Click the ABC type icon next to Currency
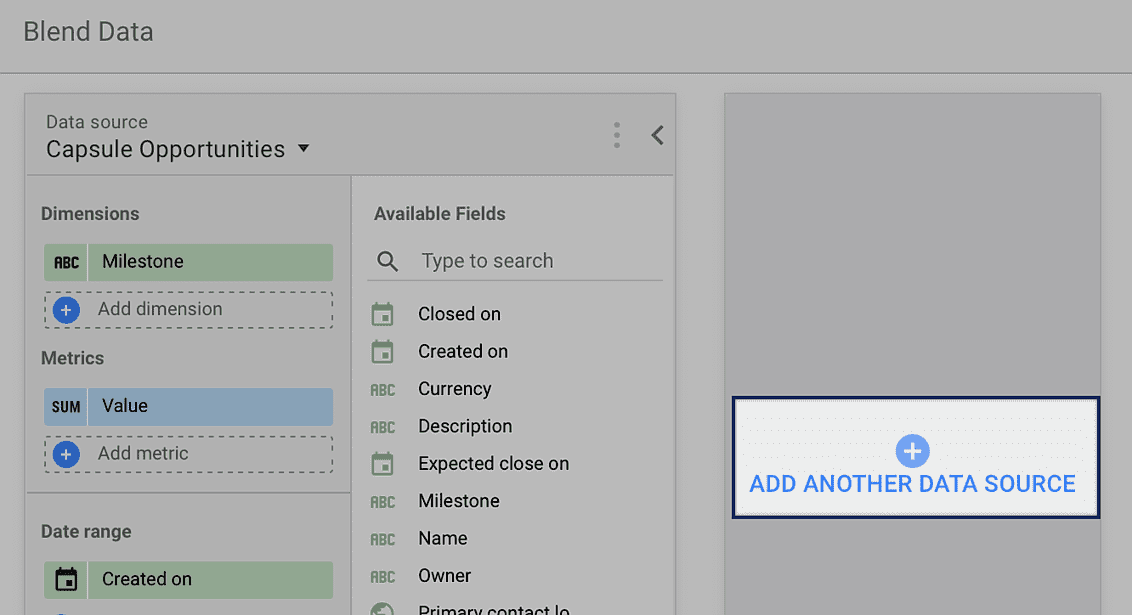Screen dimensions: 1132x615 click(x=383, y=390)
